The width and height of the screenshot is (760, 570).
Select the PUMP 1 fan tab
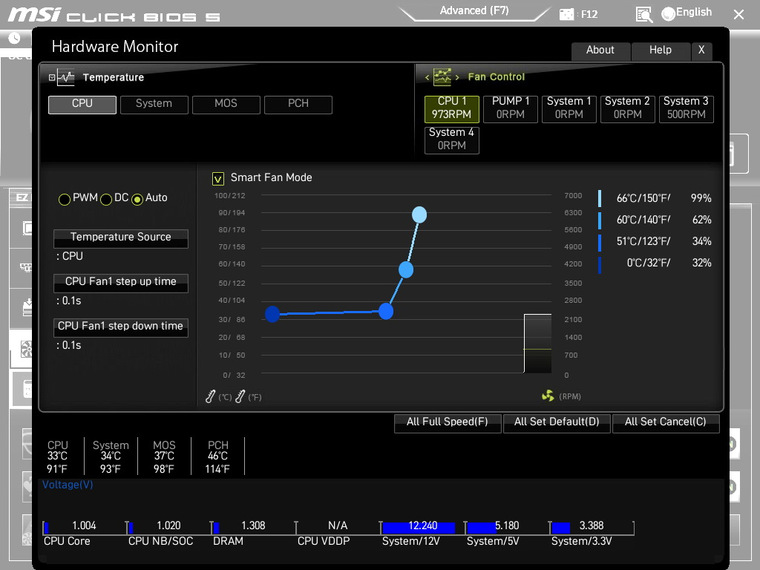click(x=510, y=108)
